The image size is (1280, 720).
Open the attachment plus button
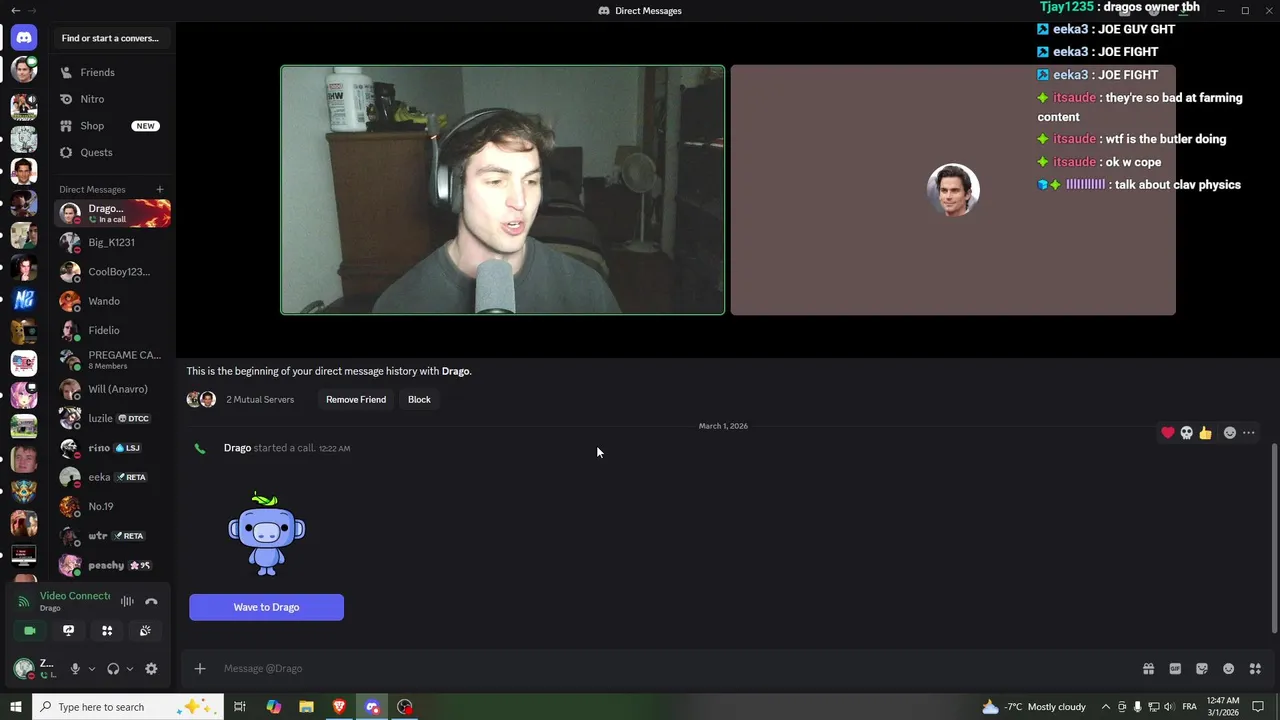click(200, 669)
